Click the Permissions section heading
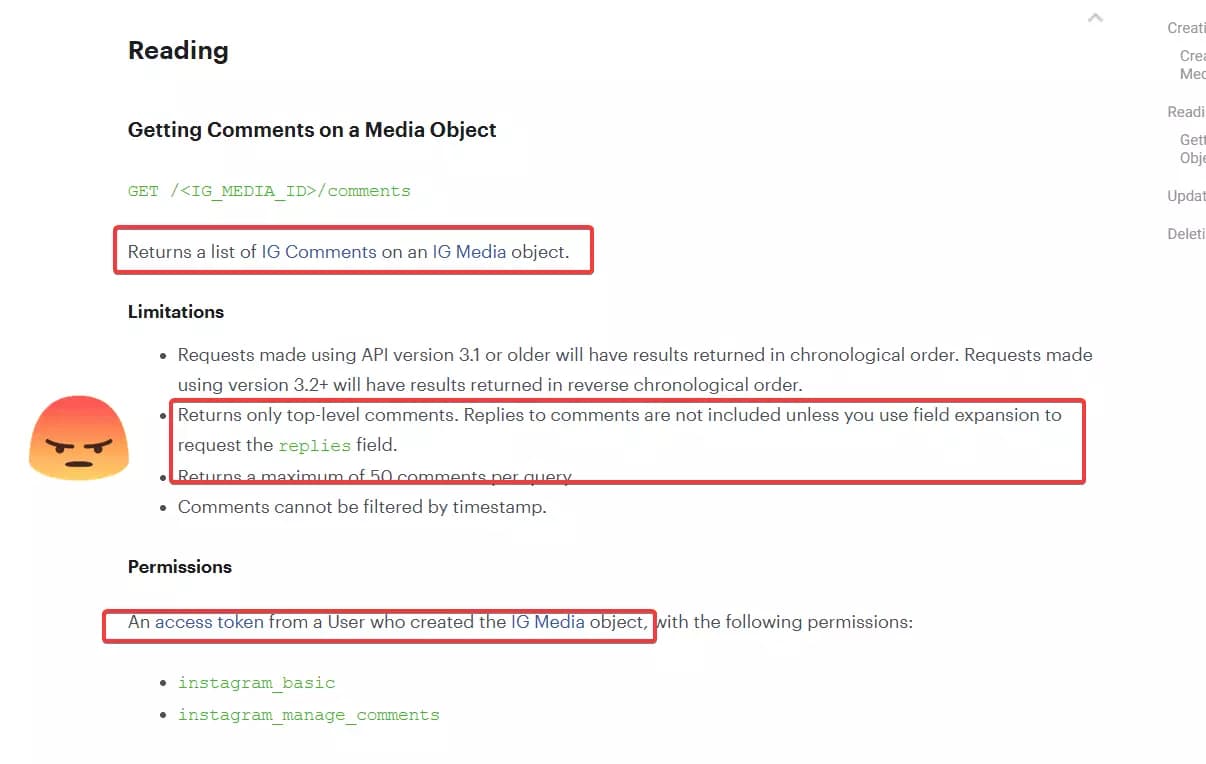1206x764 pixels. click(x=179, y=566)
